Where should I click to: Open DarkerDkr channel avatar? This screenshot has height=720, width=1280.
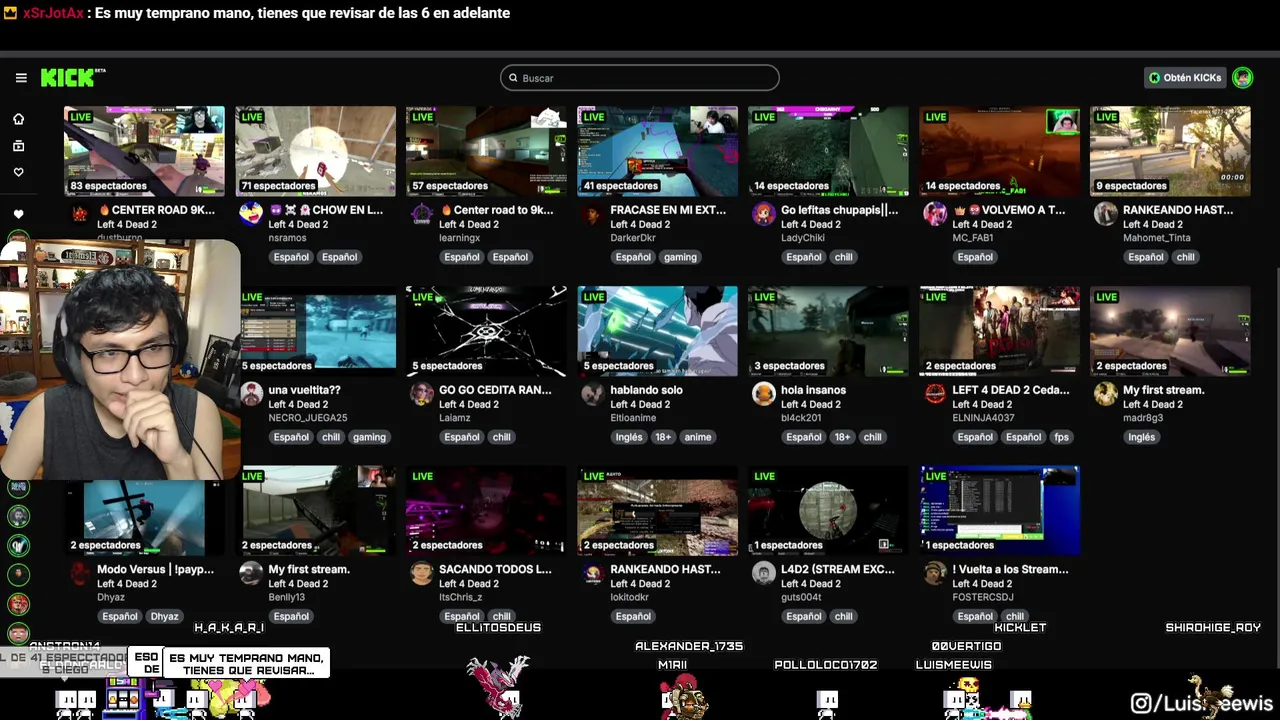coord(593,214)
